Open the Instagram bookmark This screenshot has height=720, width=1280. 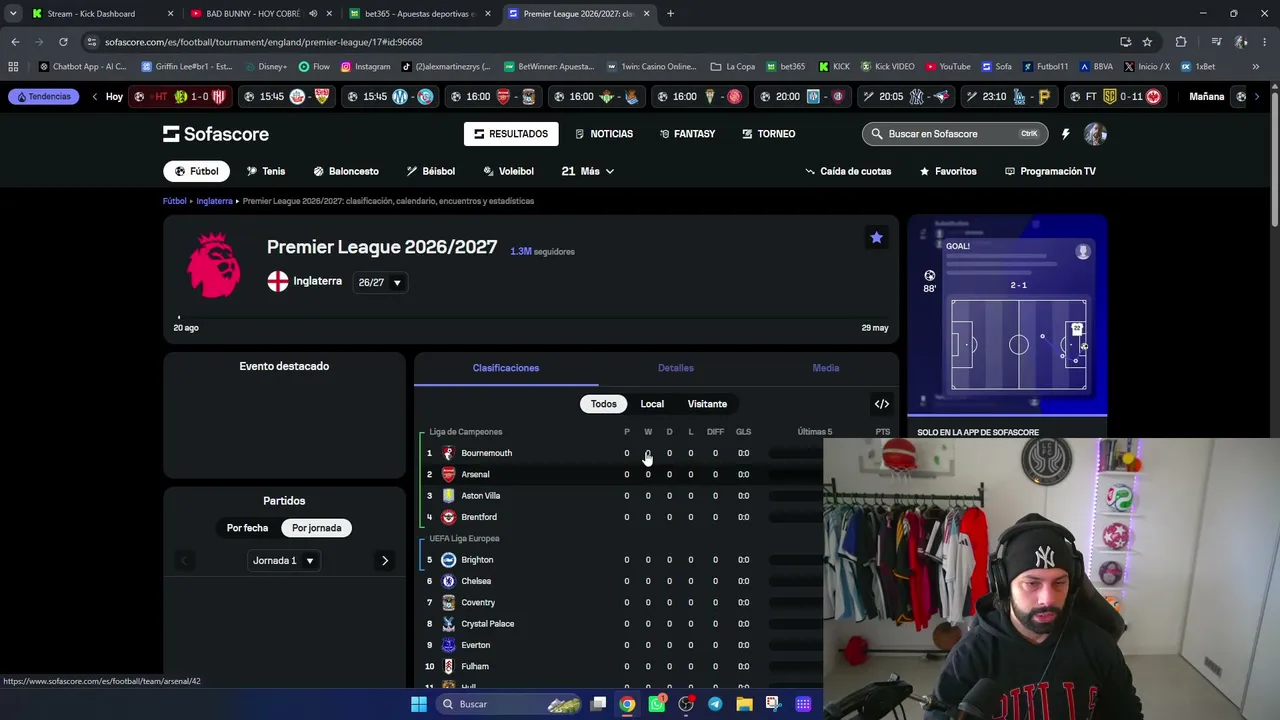[x=366, y=67]
